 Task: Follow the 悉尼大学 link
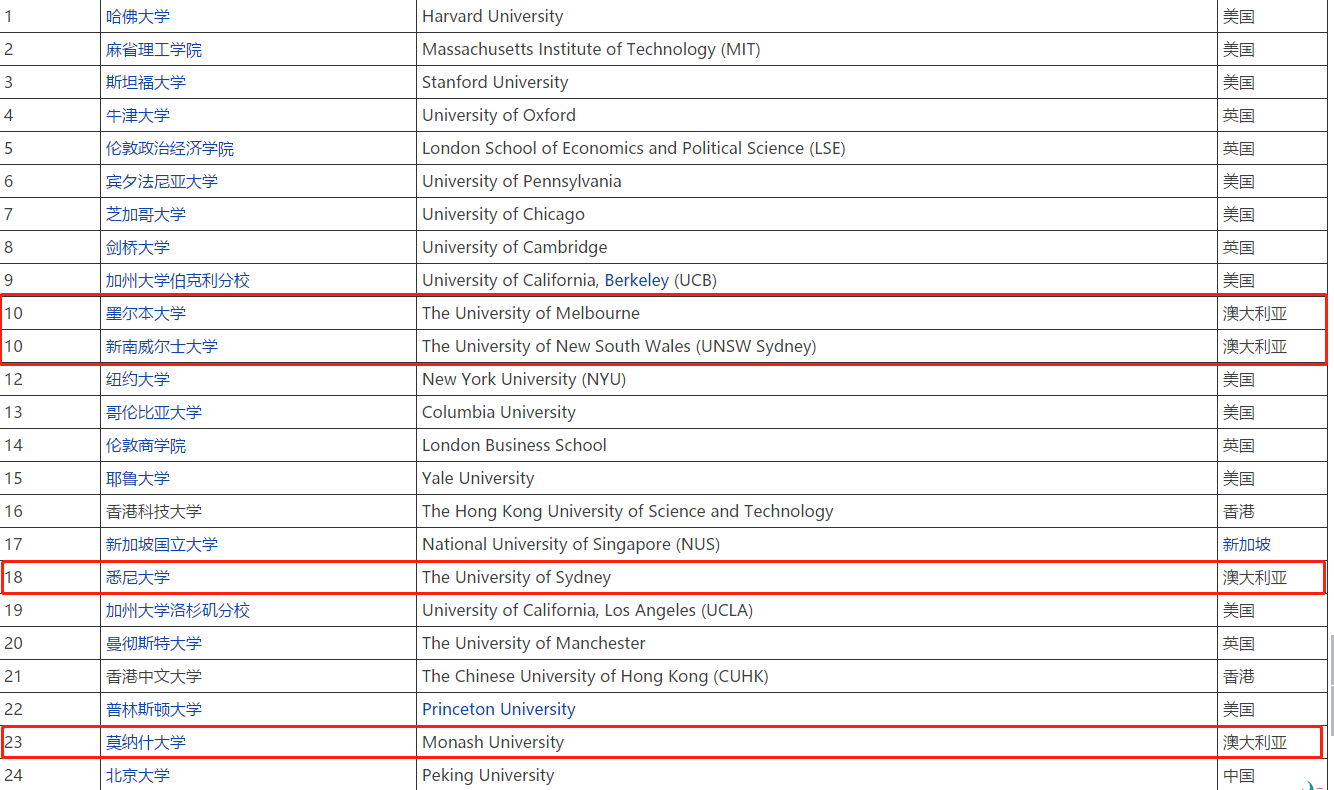point(138,577)
